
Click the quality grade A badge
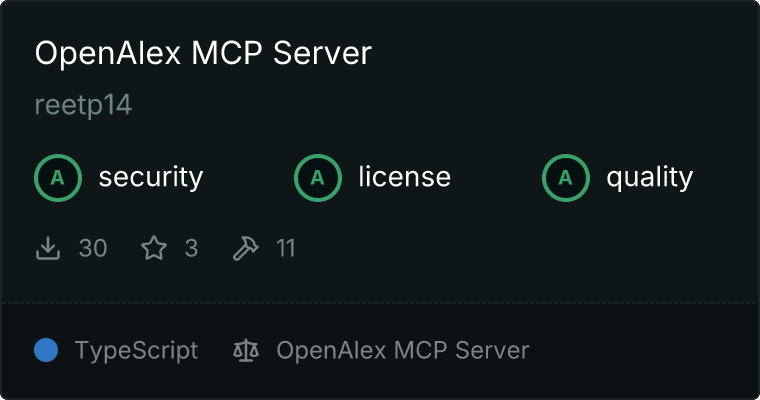(566, 178)
